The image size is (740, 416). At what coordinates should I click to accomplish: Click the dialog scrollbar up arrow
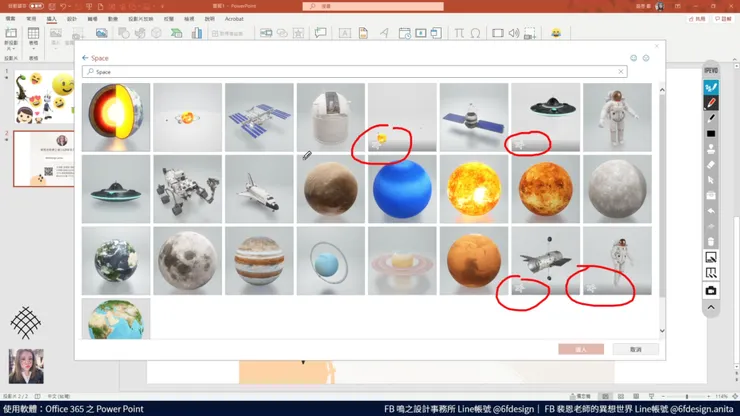662,90
